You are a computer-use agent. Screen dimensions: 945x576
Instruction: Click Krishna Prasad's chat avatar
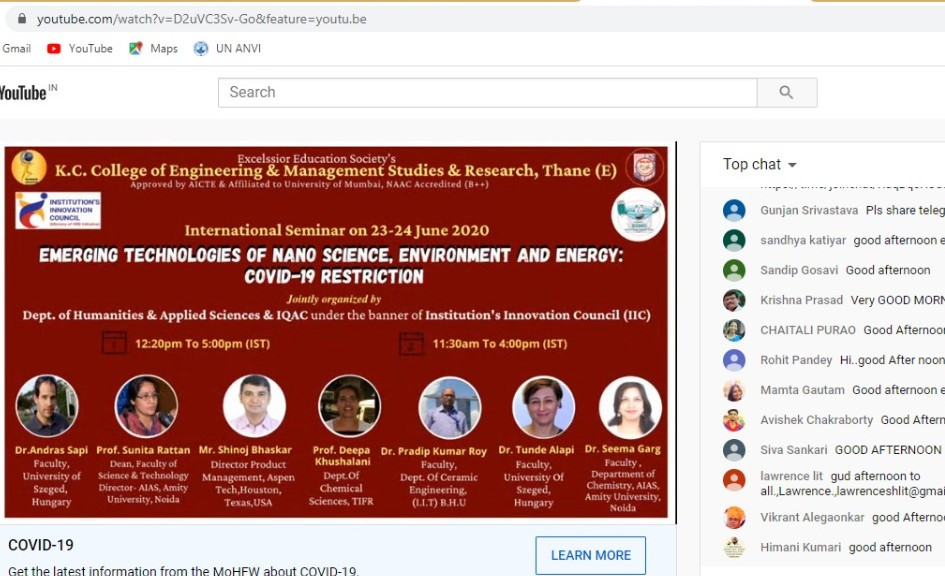coord(734,300)
